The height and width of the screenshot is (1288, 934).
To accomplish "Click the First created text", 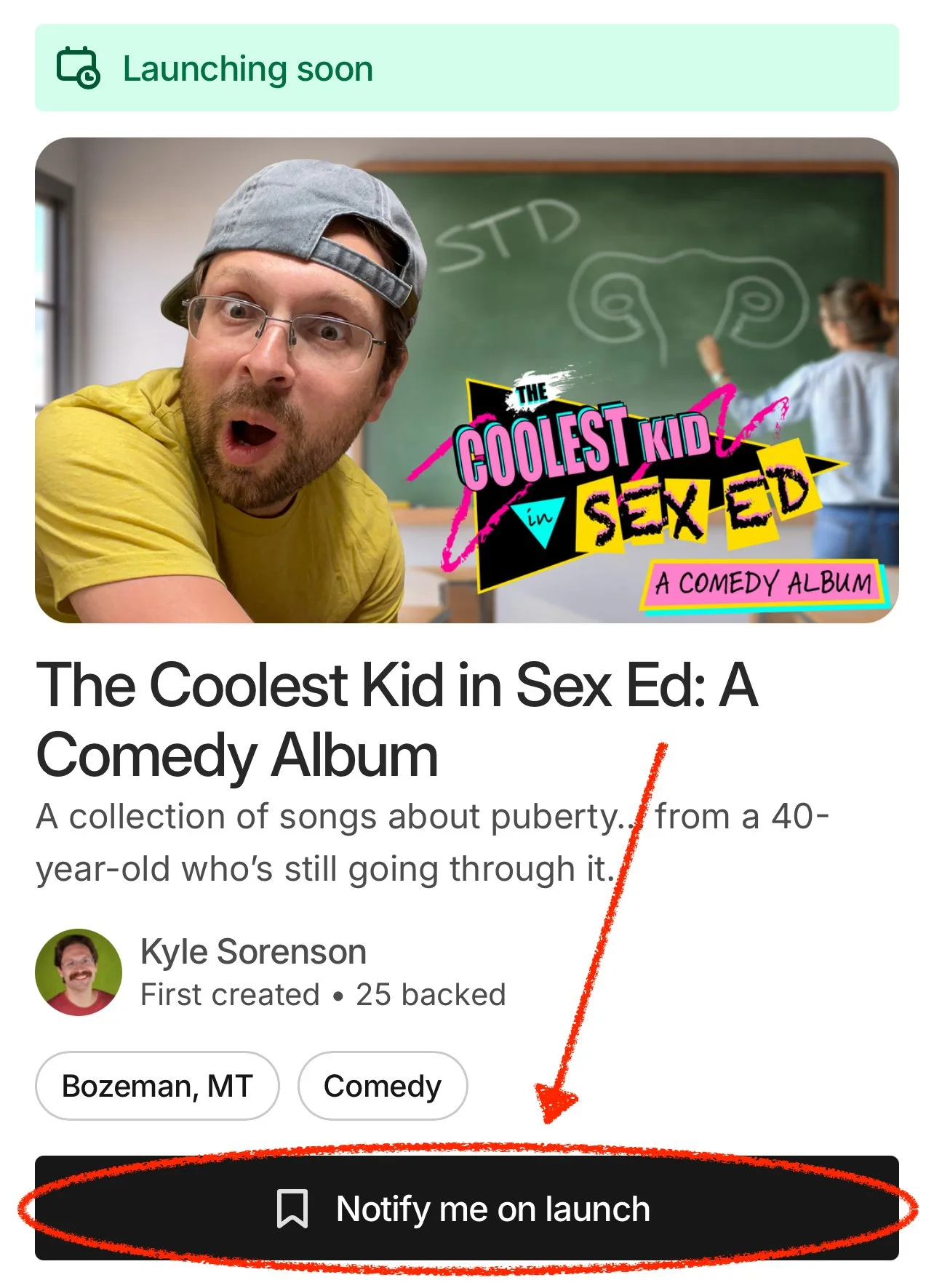I will coord(230,994).
